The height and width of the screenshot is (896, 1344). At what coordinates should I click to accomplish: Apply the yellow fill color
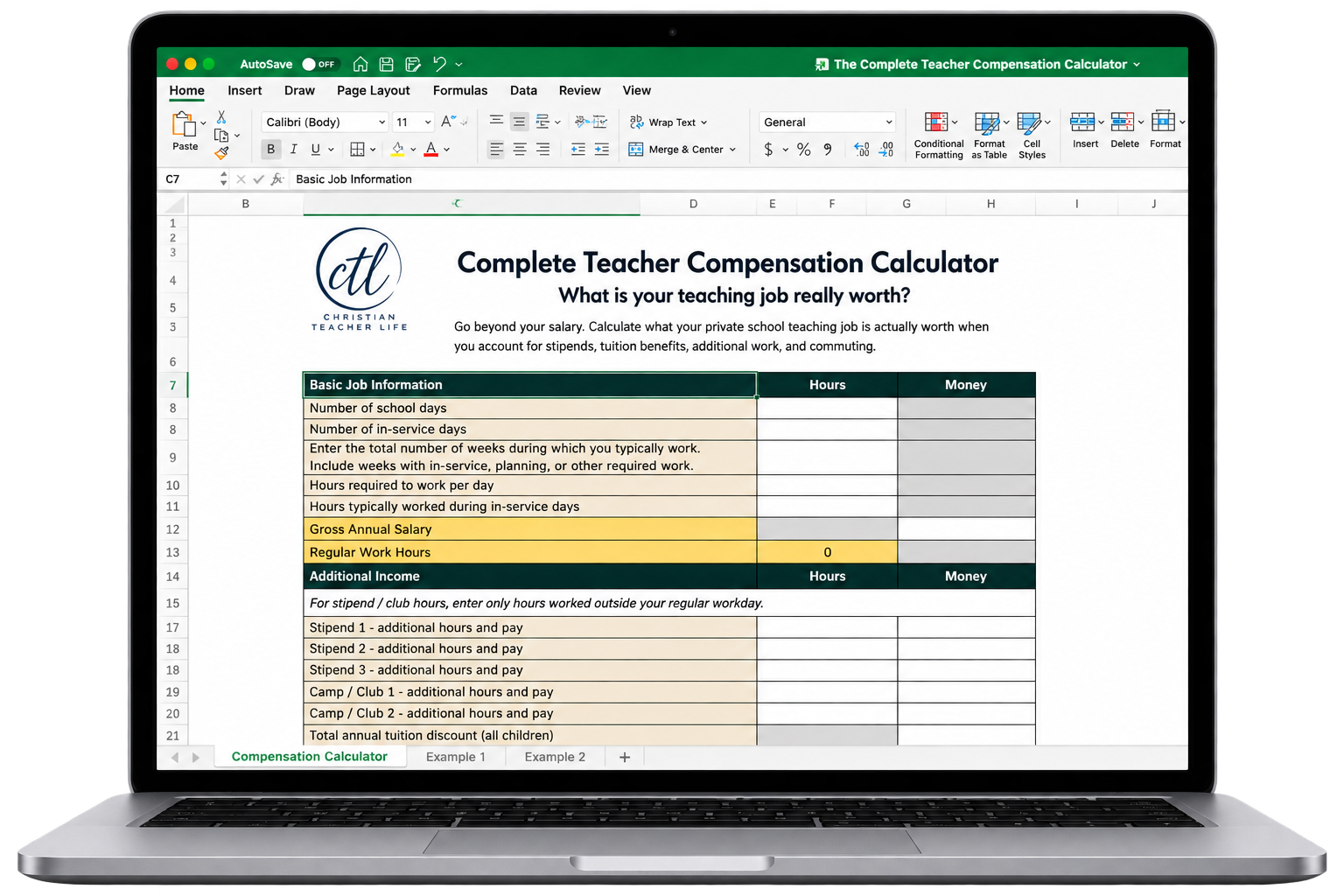coord(398,150)
